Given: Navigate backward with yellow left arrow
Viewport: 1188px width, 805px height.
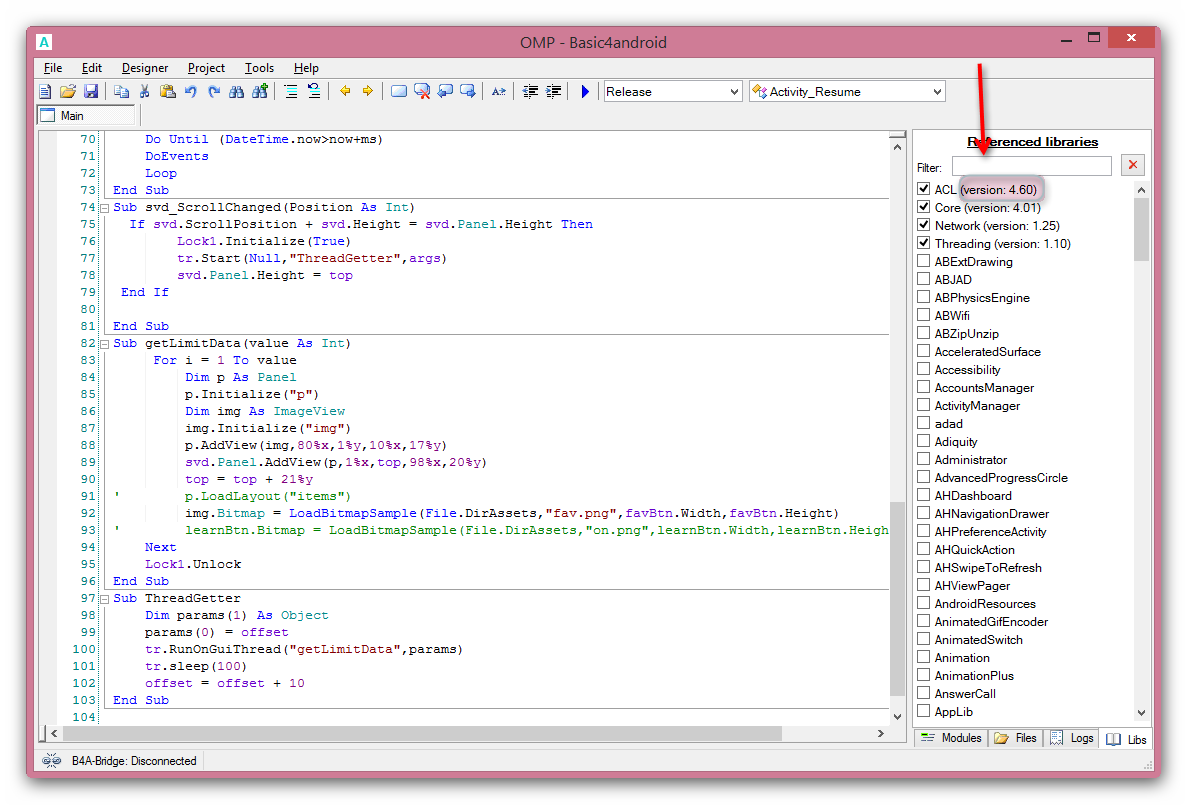Looking at the screenshot, I should [345, 91].
